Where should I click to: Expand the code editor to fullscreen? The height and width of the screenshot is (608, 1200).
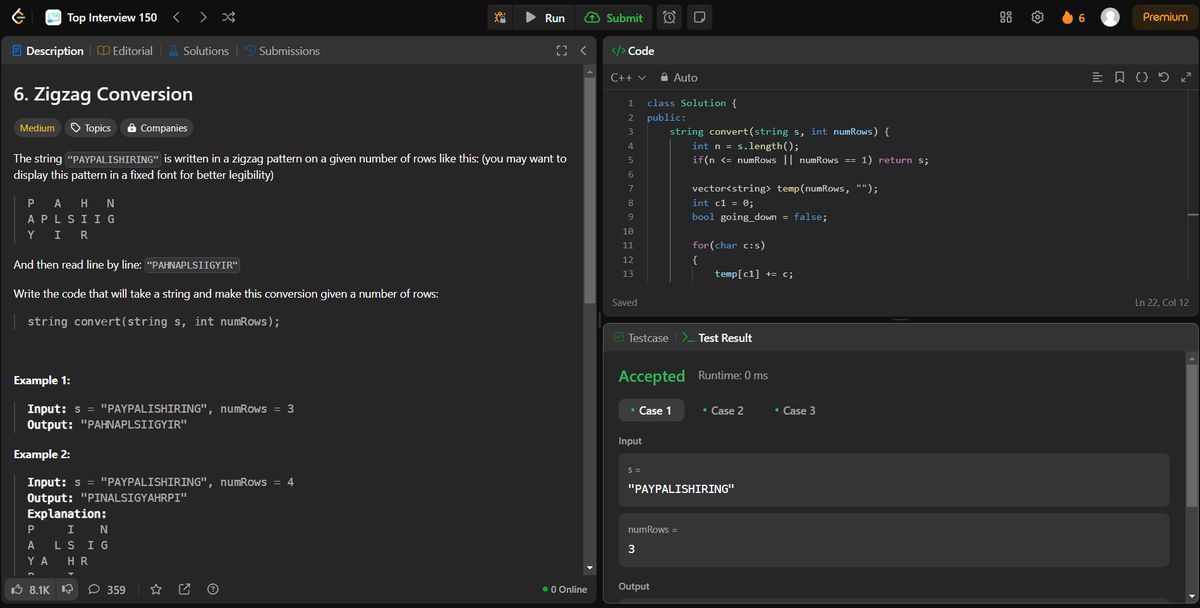tap(1186, 76)
